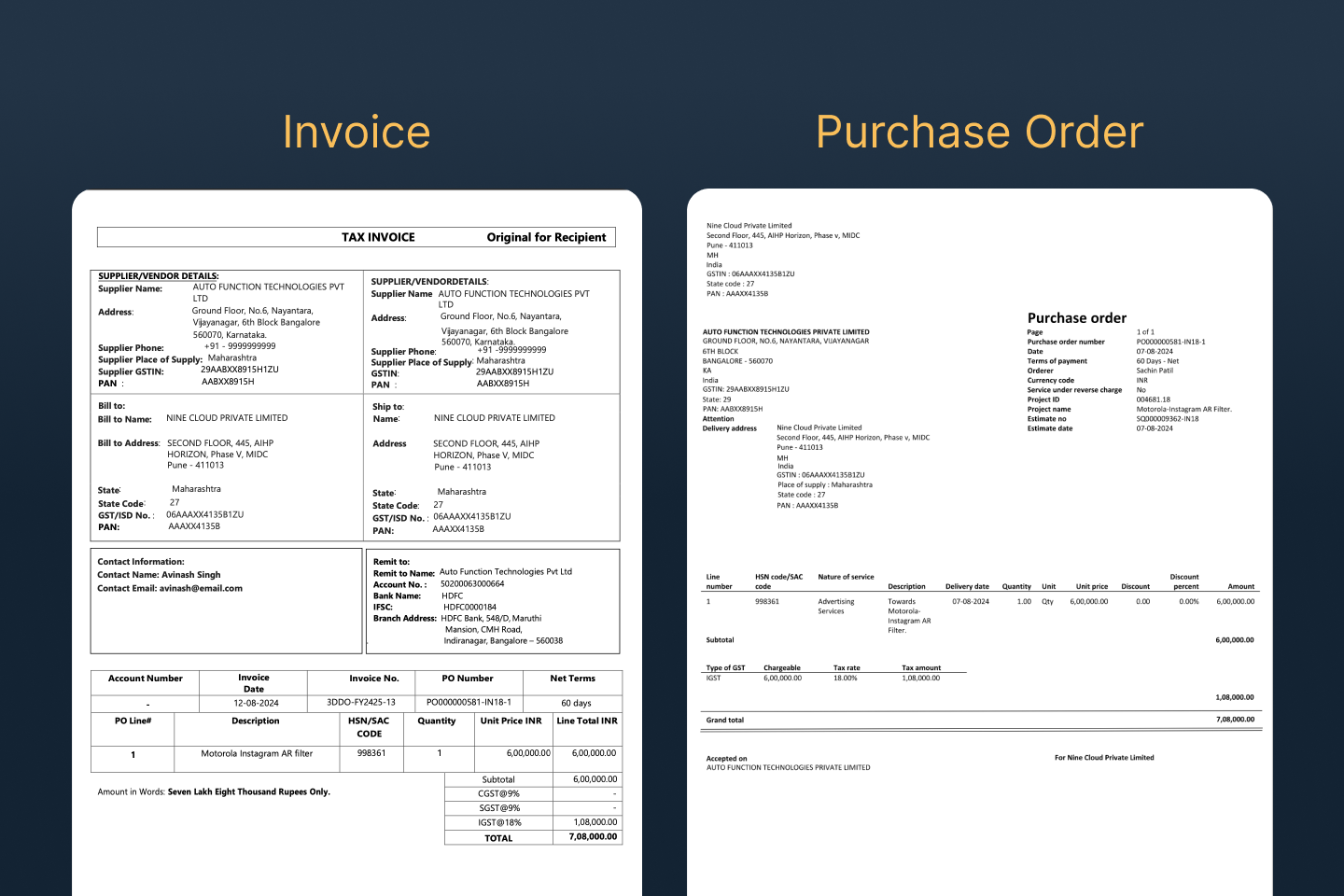Click "Type of GST" column header
1344x896 pixels.
pyautogui.click(x=726, y=668)
